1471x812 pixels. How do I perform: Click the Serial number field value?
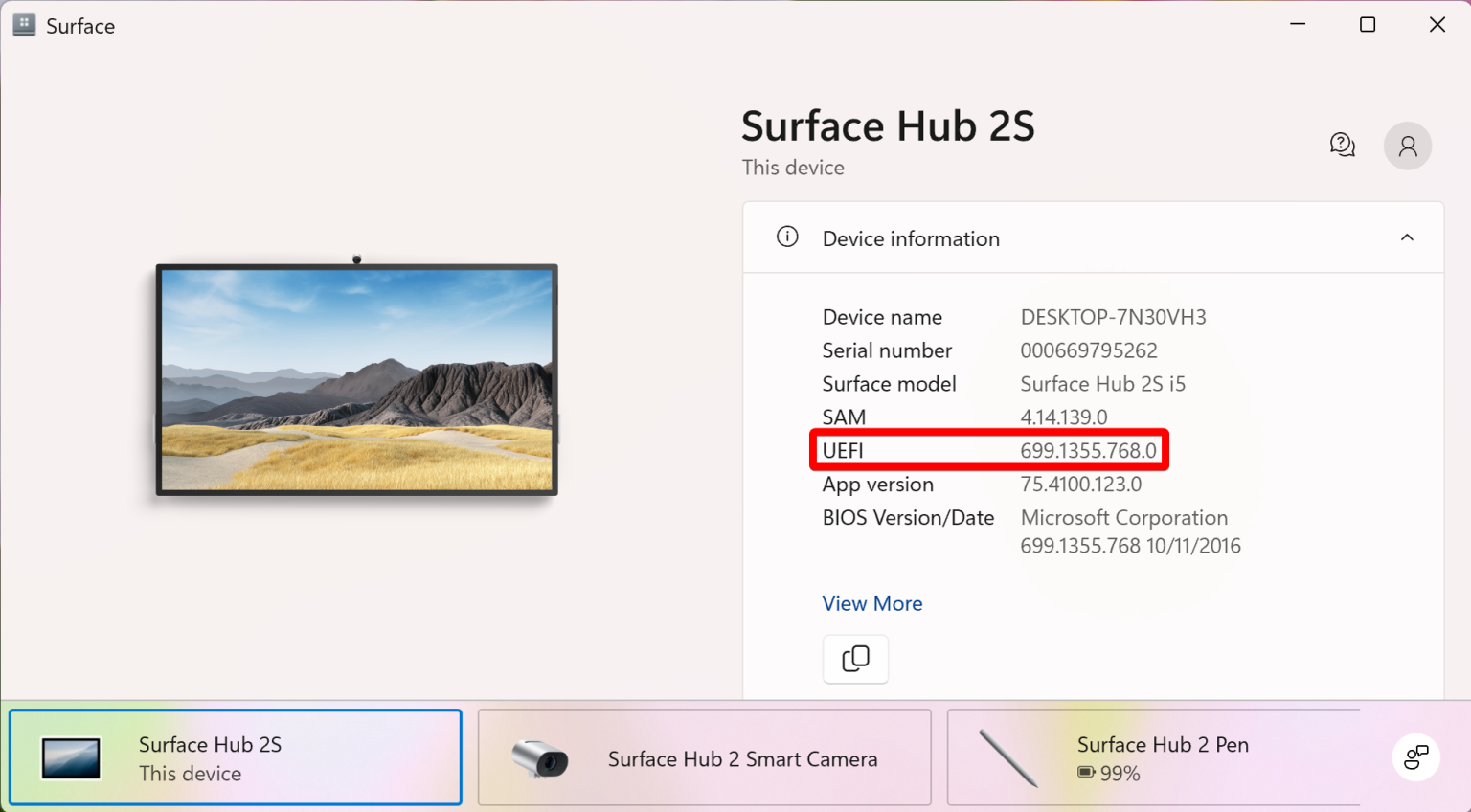(x=1088, y=350)
